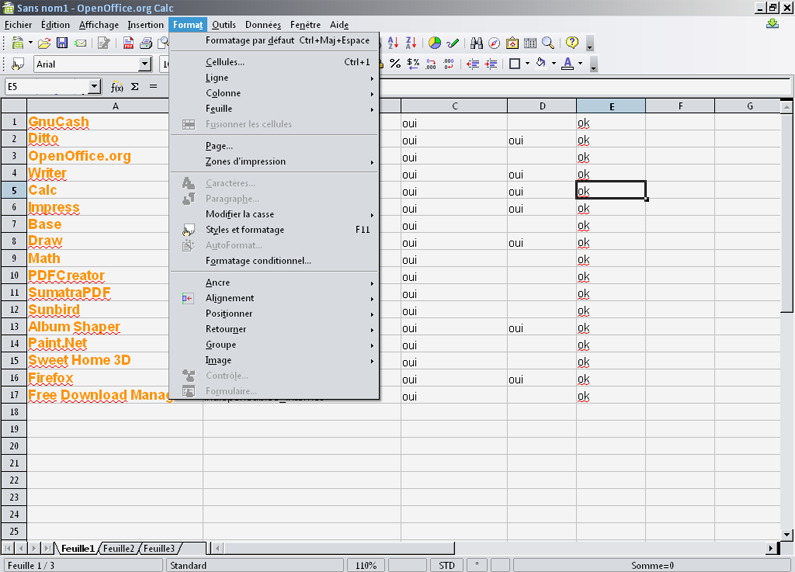Increase indent icon
795x572 pixels.
[x=491, y=64]
